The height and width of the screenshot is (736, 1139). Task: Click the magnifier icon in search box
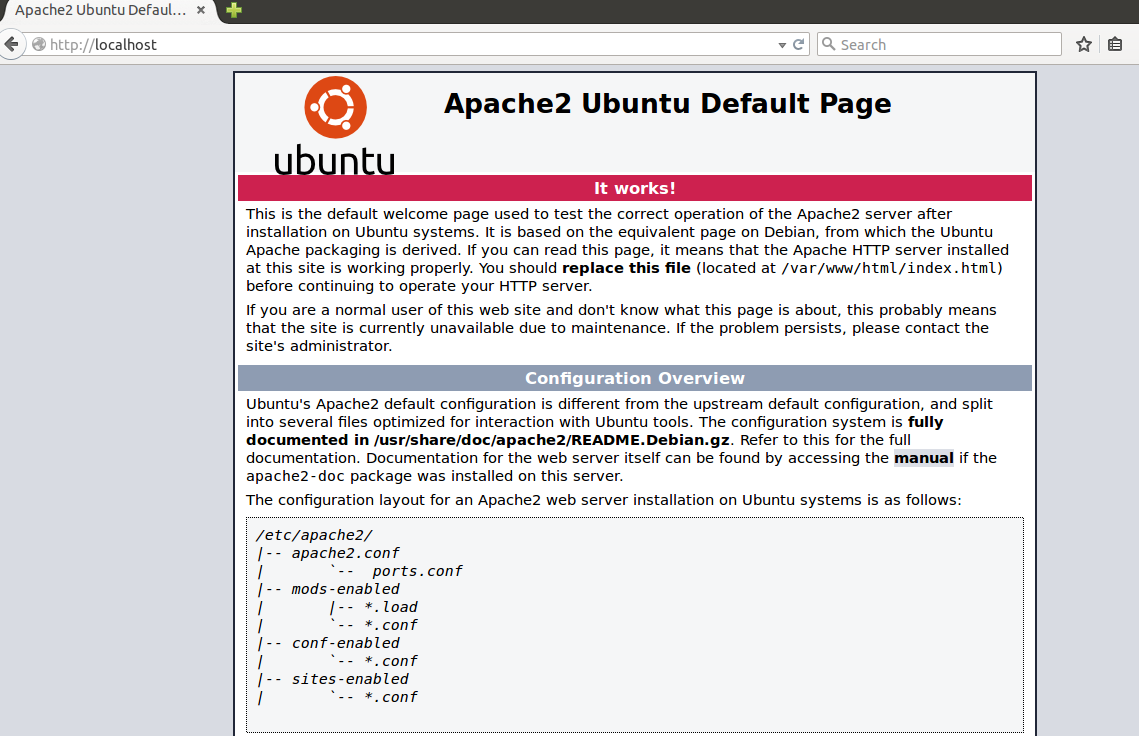(828, 44)
